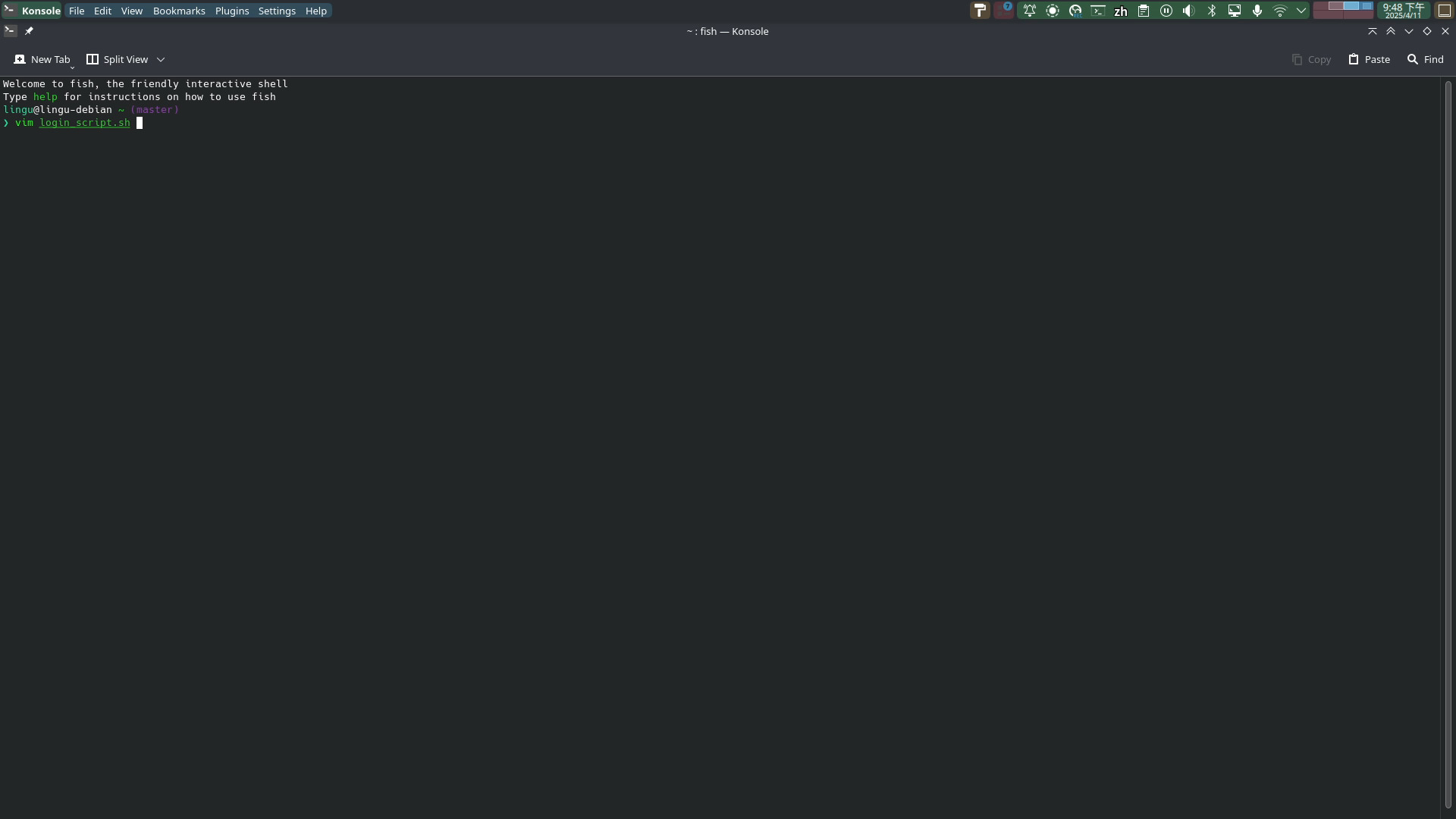Viewport: 1456px width, 819px height.
Task: Click the show desktop icon at panel end
Action: point(1445,11)
